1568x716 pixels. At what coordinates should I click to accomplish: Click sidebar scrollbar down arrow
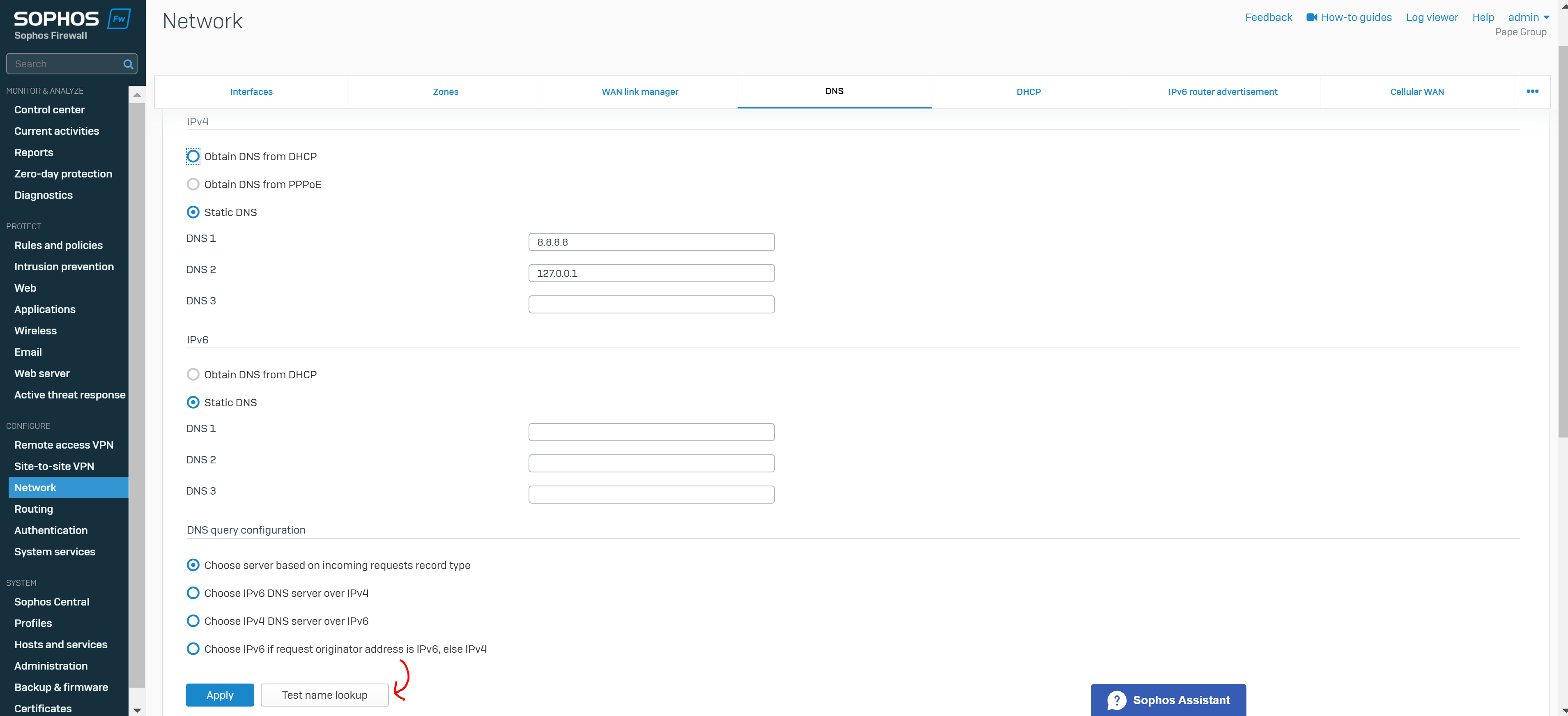(x=137, y=710)
